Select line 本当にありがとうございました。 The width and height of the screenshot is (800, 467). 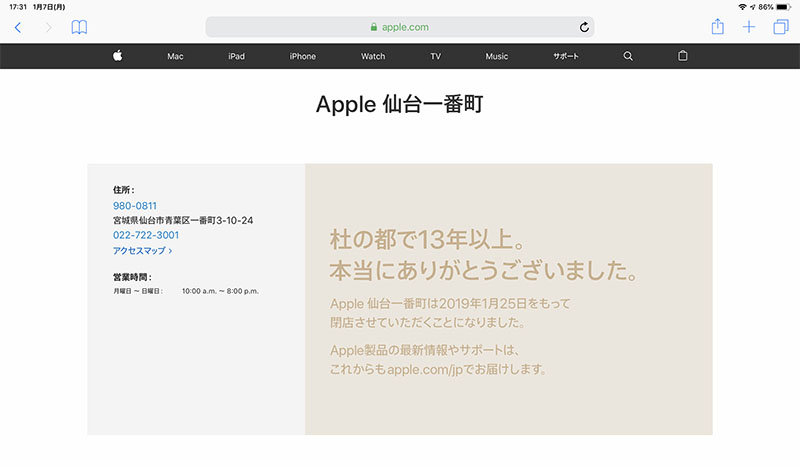484,271
